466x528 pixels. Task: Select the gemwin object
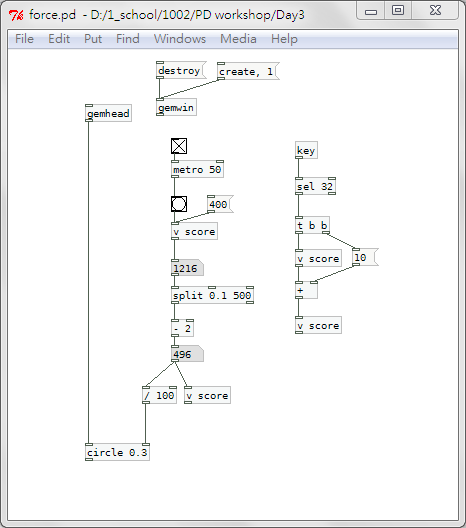point(176,107)
